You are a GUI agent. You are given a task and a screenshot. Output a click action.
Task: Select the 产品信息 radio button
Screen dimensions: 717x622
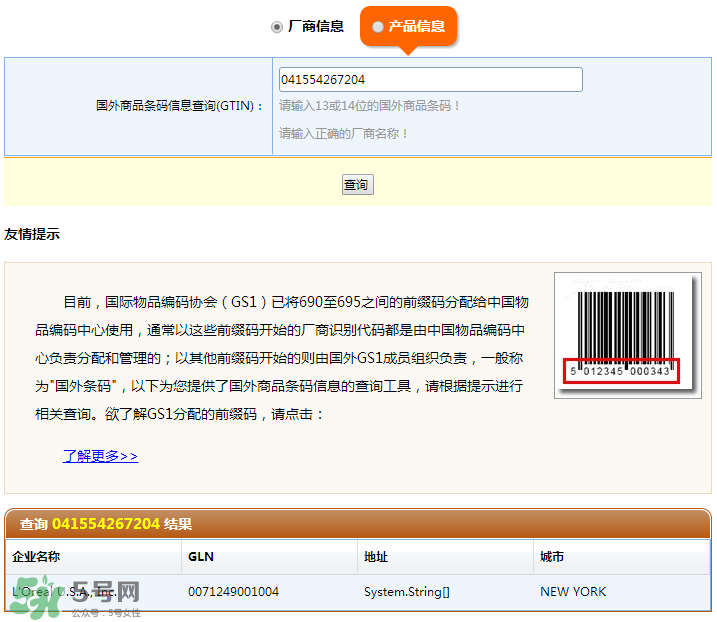(x=378, y=27)
